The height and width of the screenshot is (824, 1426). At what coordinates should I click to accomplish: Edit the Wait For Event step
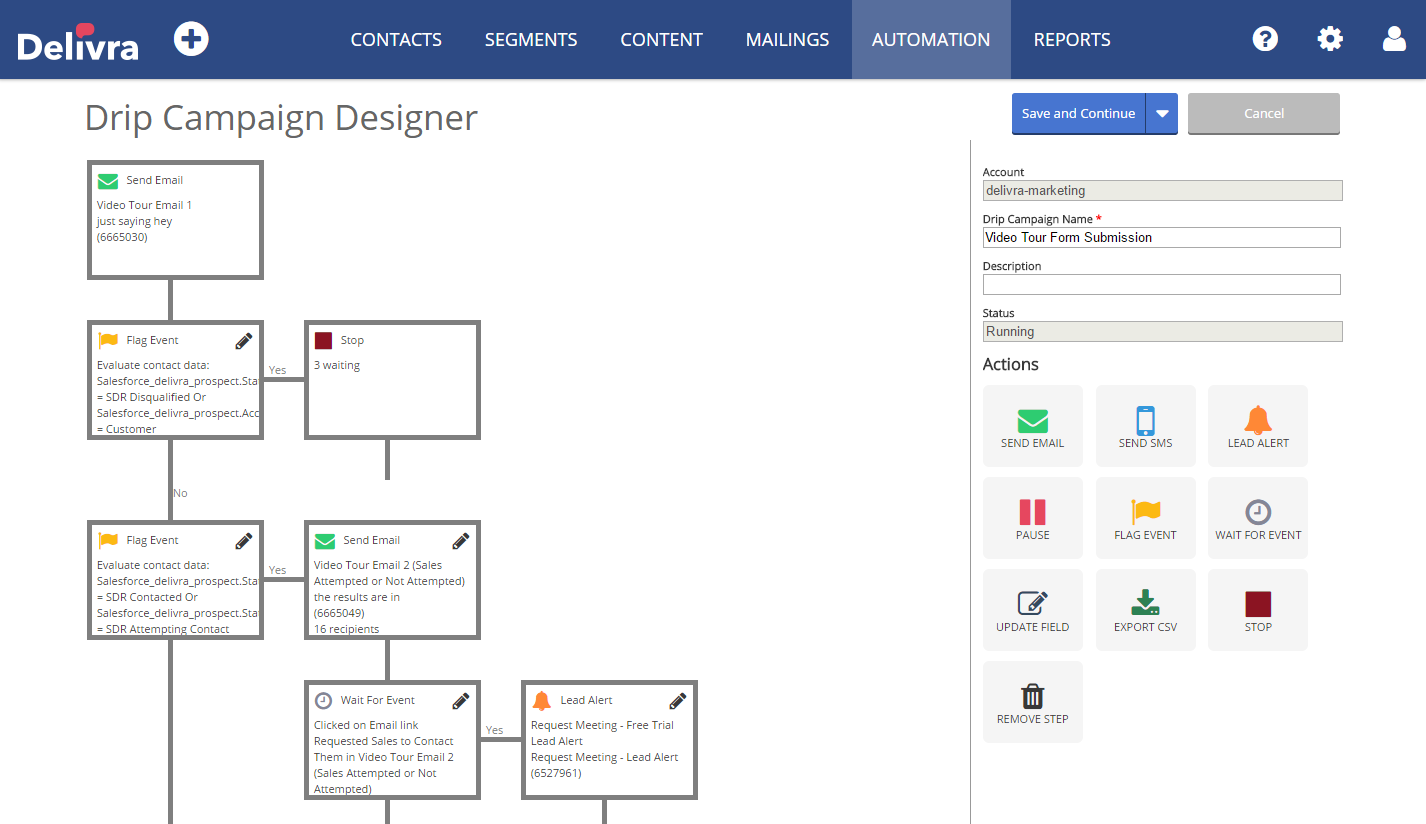click(461, 701)
